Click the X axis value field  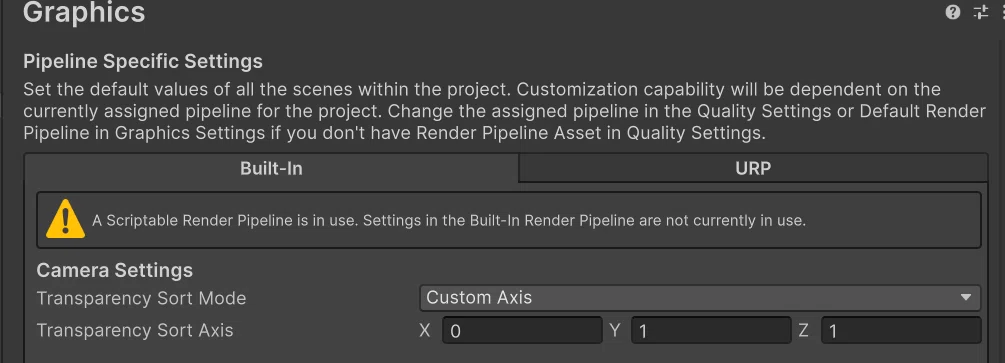[x=522, y=331]
